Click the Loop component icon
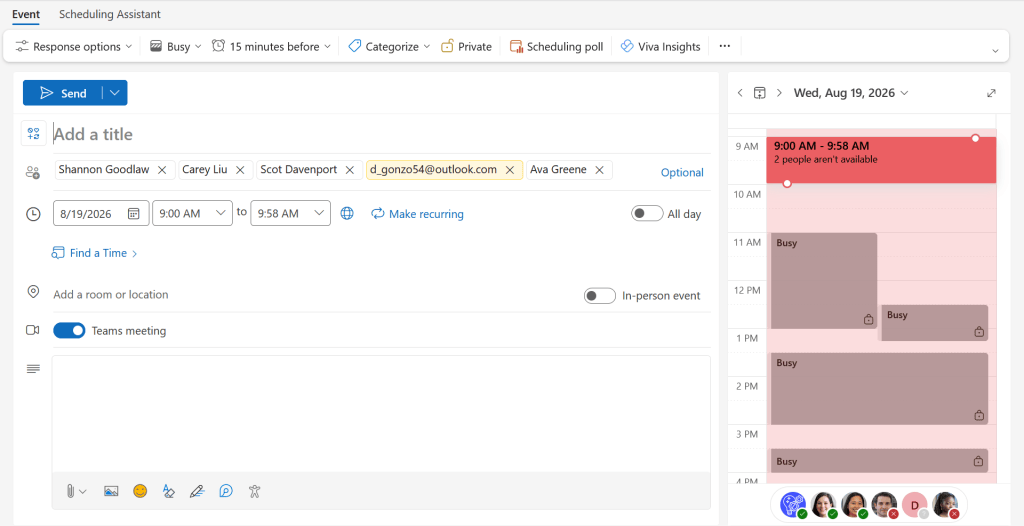 pos(226,491)
